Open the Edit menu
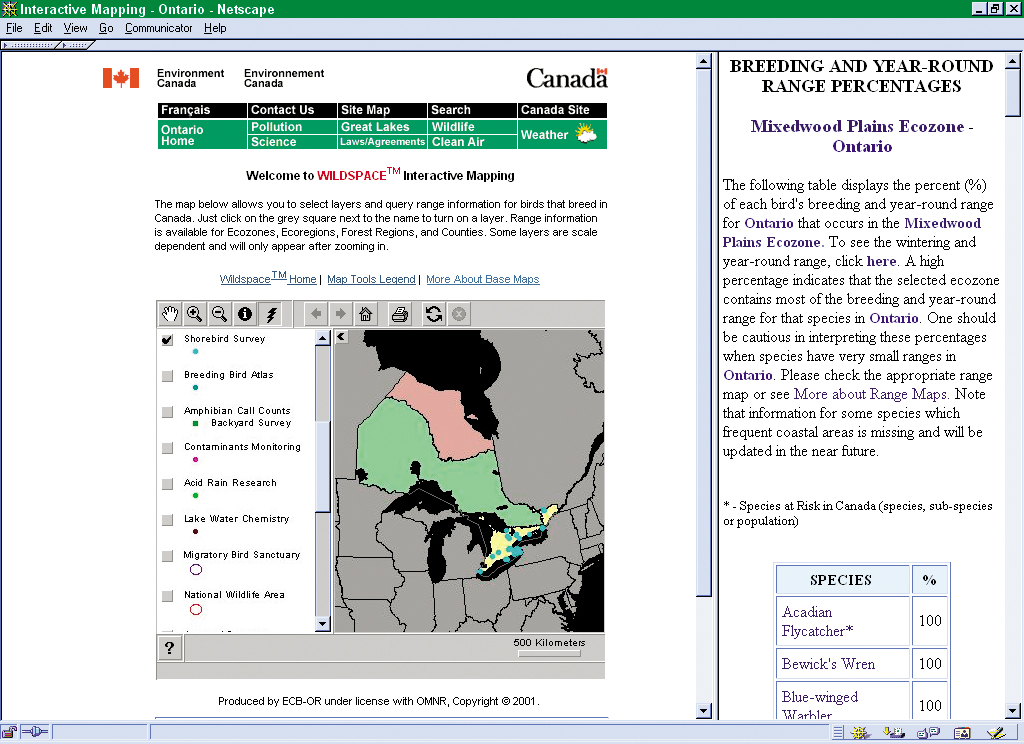This screenshot has width=1024, height=744. [x=43, y=28]
